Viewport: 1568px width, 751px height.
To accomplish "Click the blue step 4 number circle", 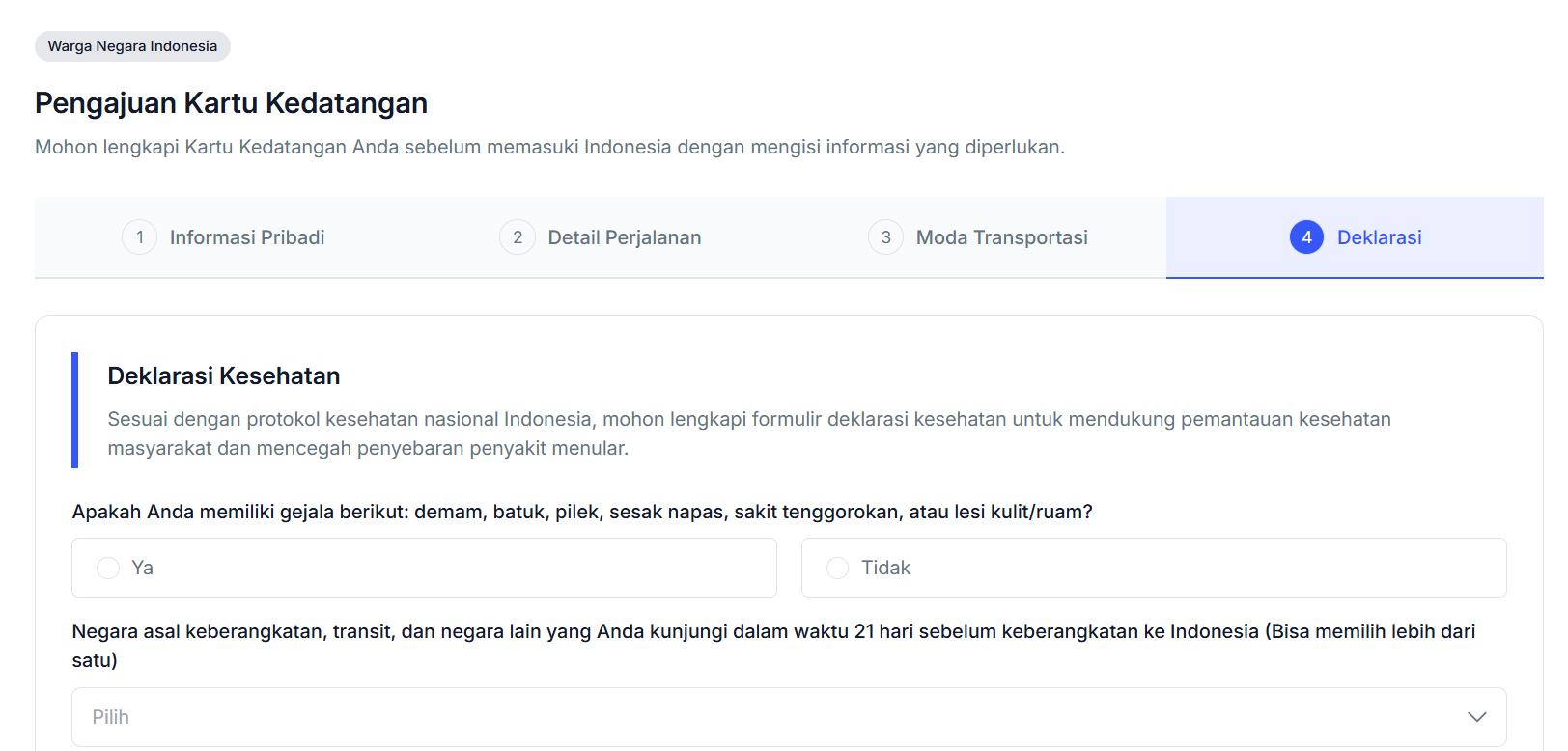I will pyautogui.click(x=1306, y=237).
